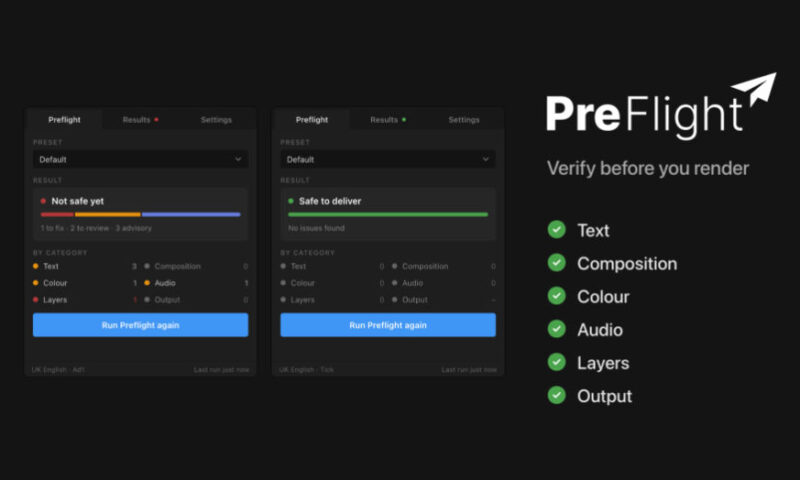Open Results tab with the red dot
Image resolution: width=800 pixels, height=480 pixels.
(x=140, y=119)
